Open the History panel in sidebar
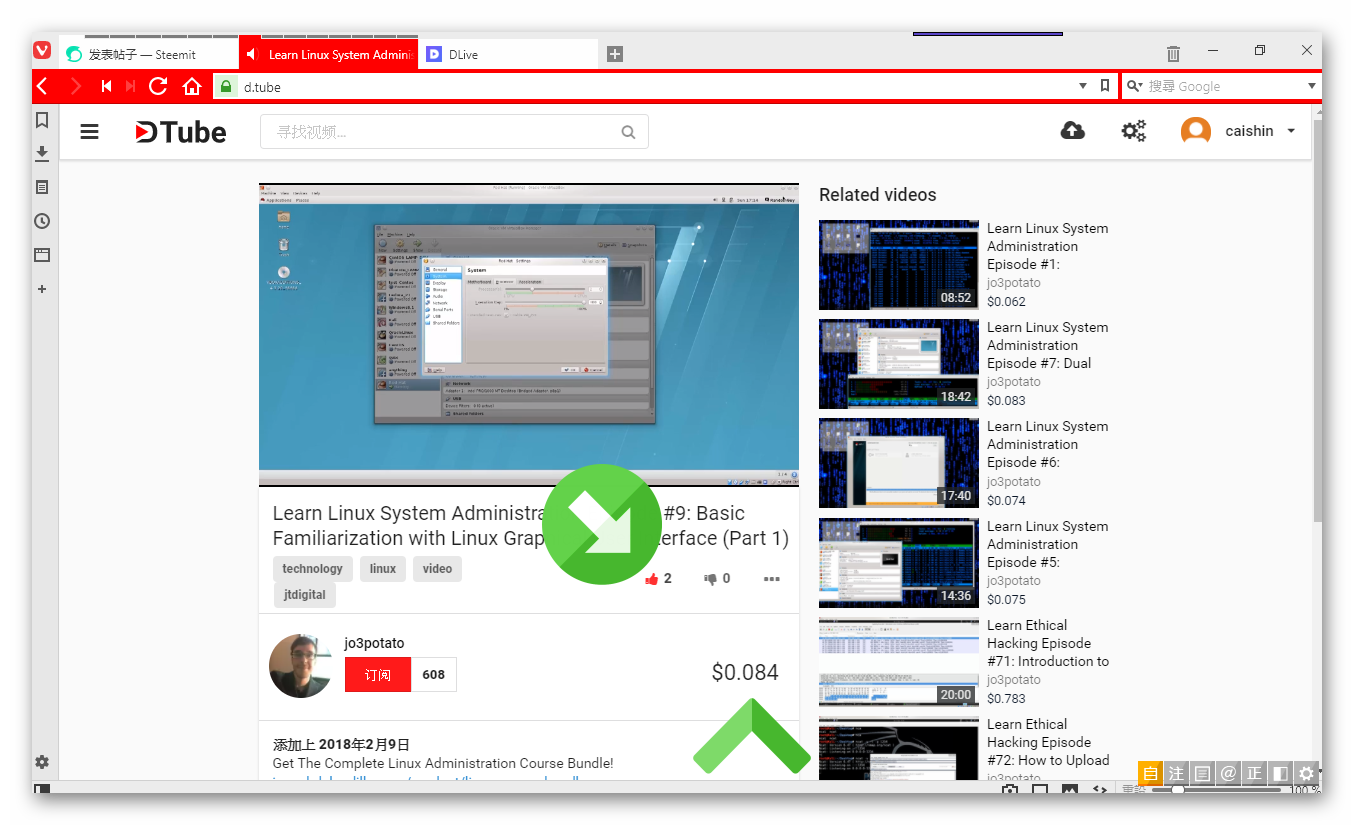Viewport: 1354px width, 825px height. click(x=42, y=221)
